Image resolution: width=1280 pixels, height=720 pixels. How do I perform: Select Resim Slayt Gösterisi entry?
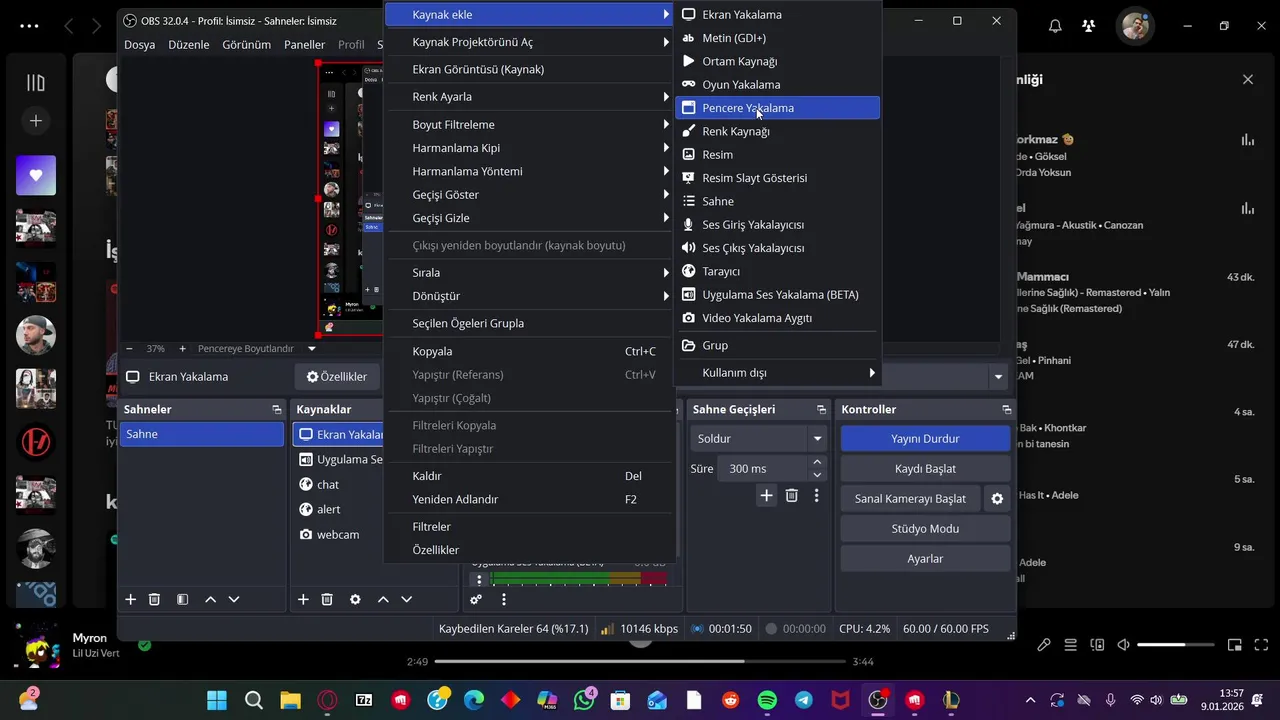[777, 178]
